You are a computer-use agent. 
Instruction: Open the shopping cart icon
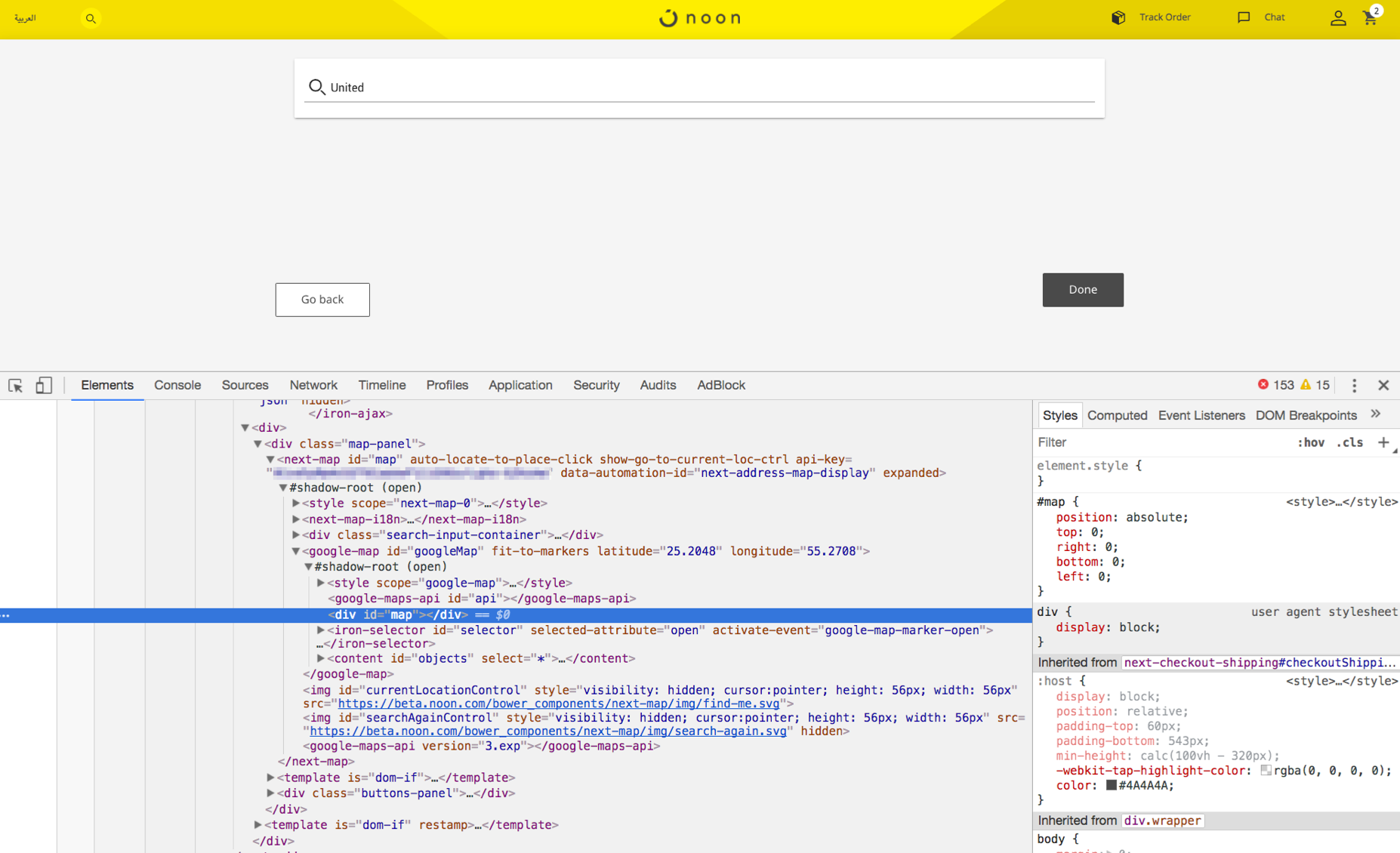click(x=1370, y=18)
